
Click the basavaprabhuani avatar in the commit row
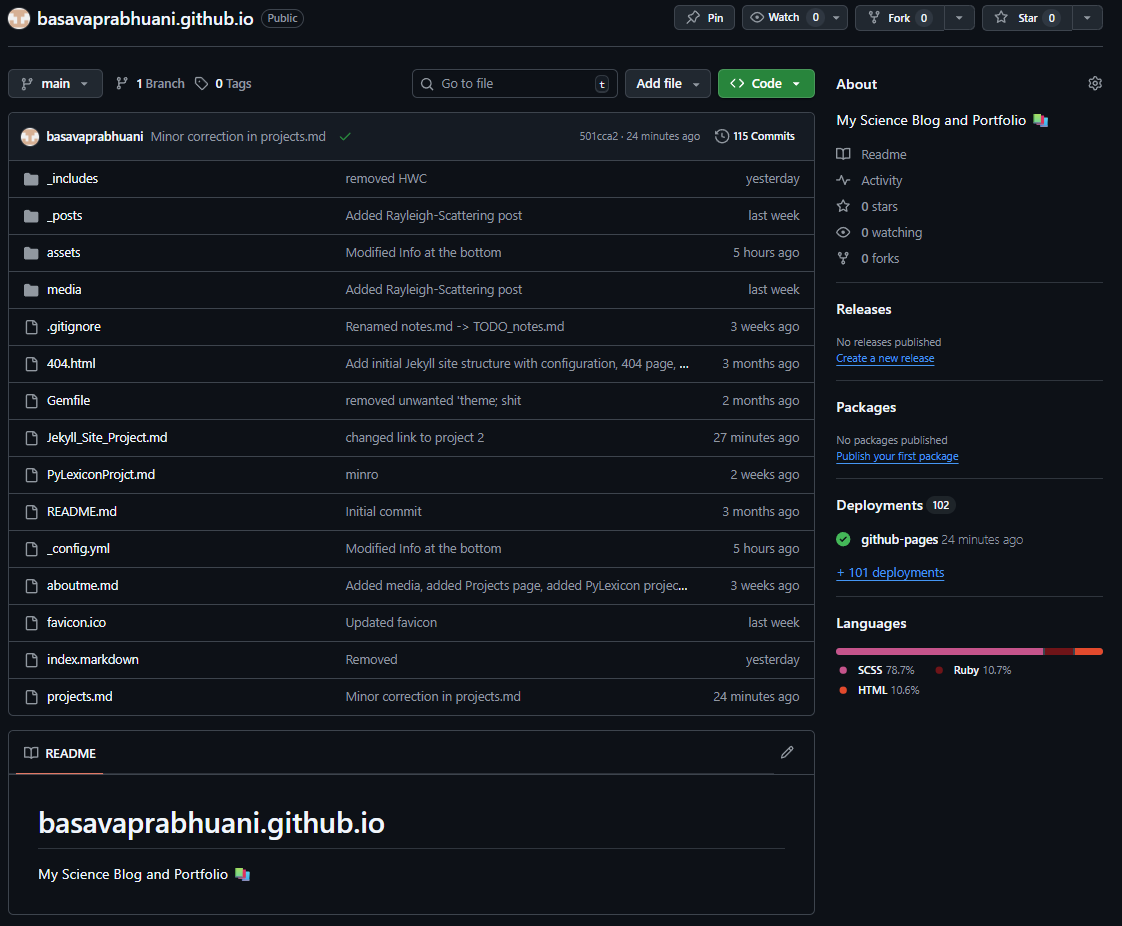coord(30,136)
